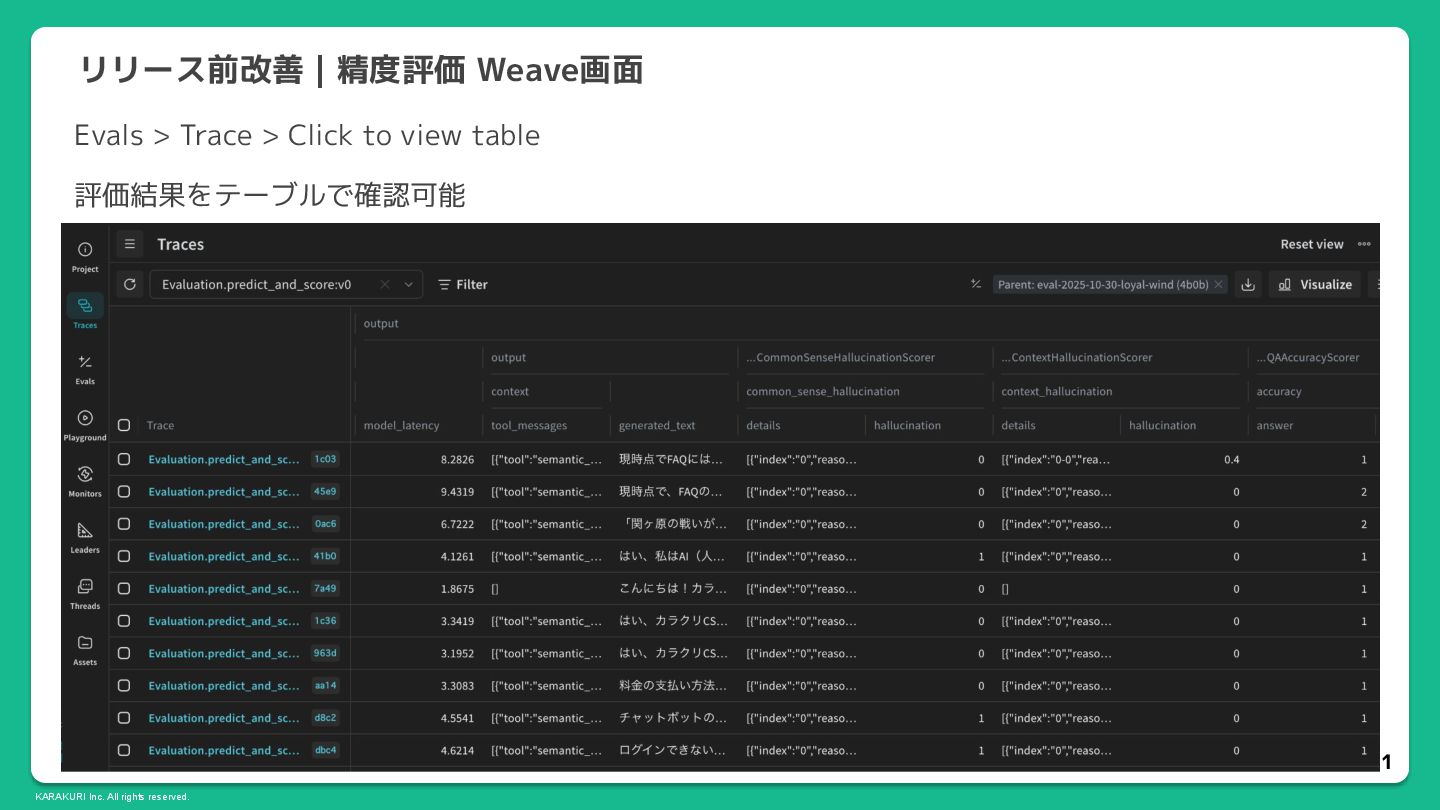
Task: Open the generated text starting ログインできない
Action: point(673,751)
